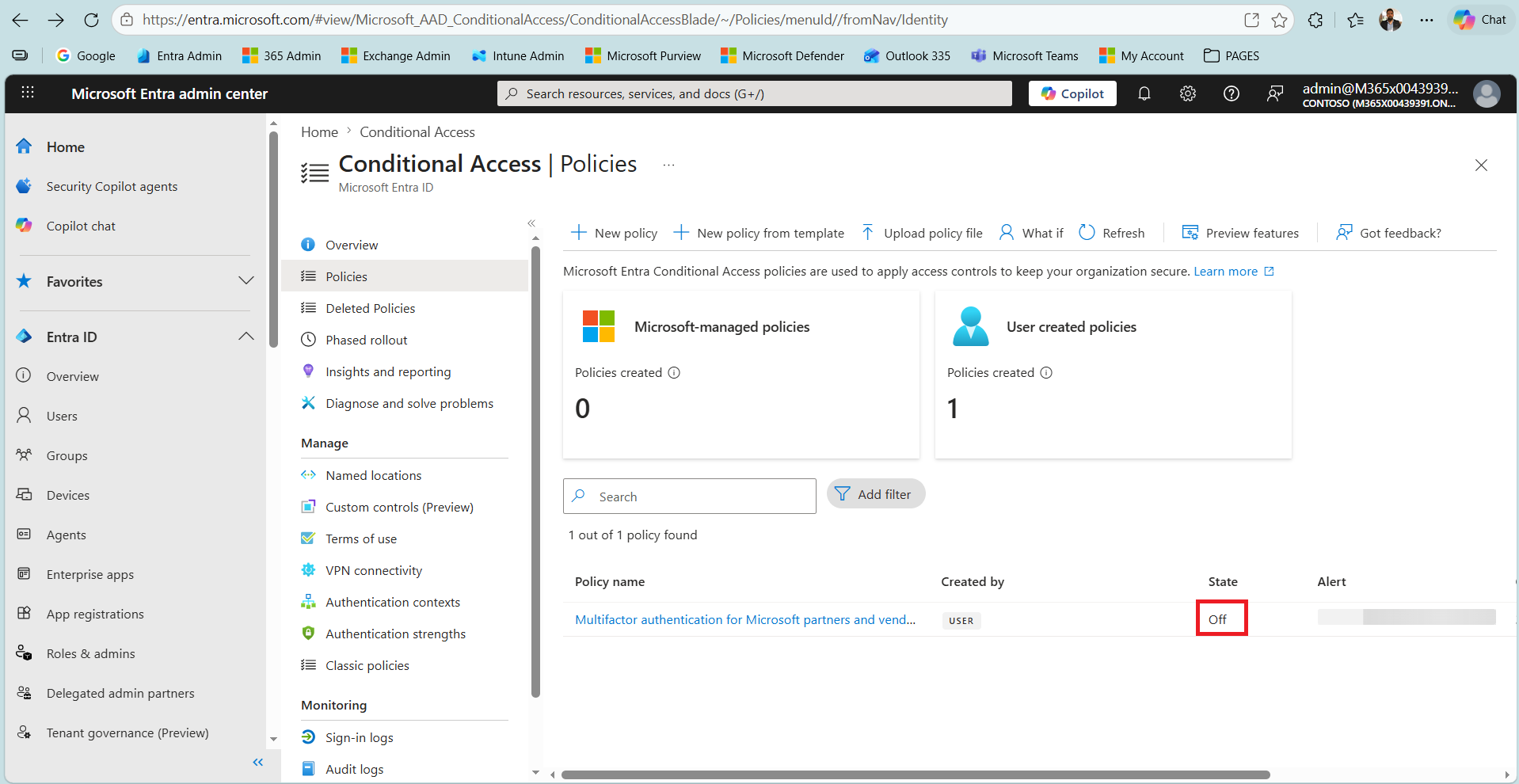Open notifications bell icon
Image resolution: width=1519 pixels, height=784 pixels.
point(1144,93)
